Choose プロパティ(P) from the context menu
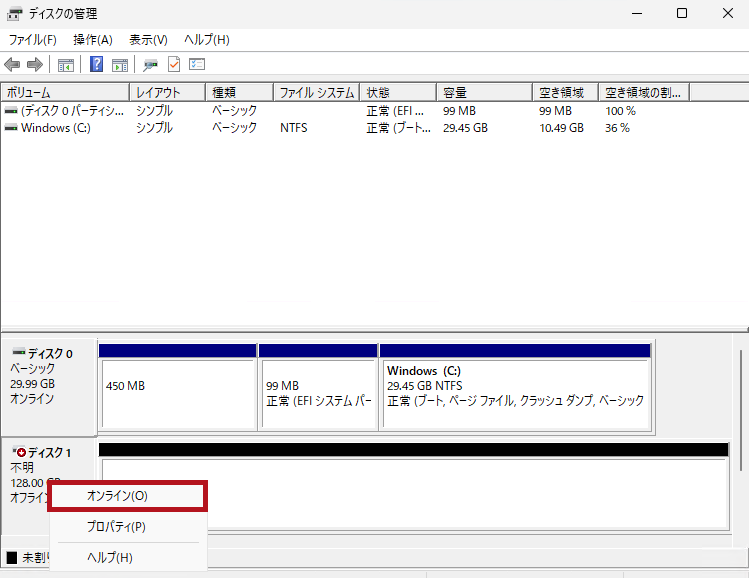Viewport: 749px width, 578px height. (x=116, y=527)
